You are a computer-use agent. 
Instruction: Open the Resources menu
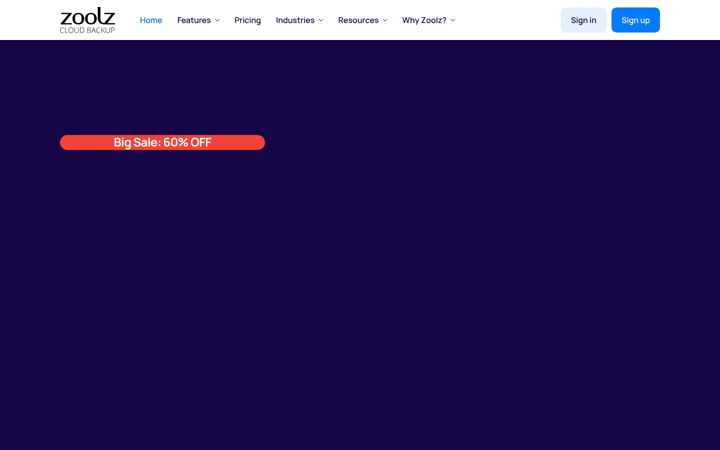358,20
